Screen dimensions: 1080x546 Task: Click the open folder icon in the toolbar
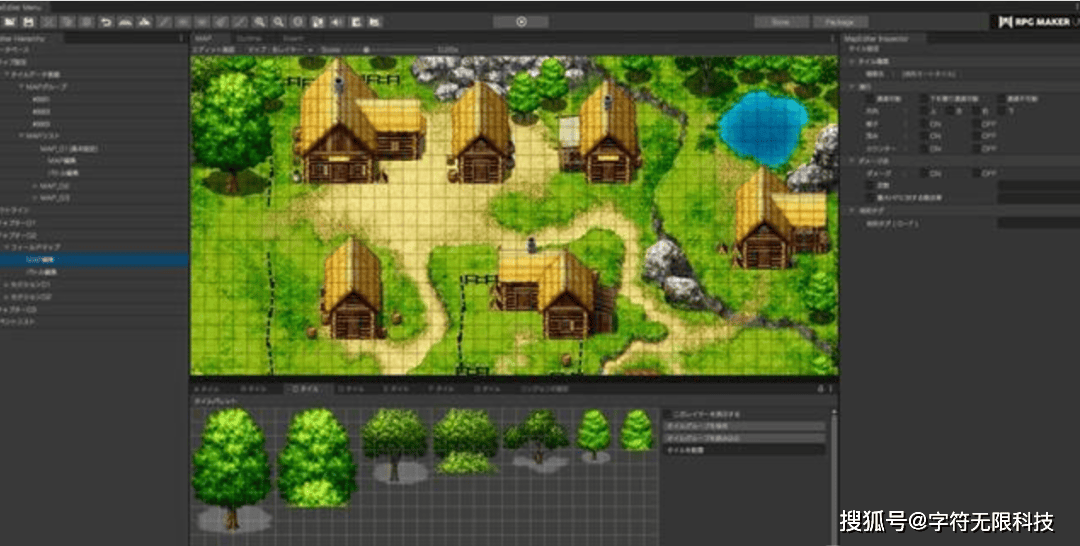pos(10,22)
